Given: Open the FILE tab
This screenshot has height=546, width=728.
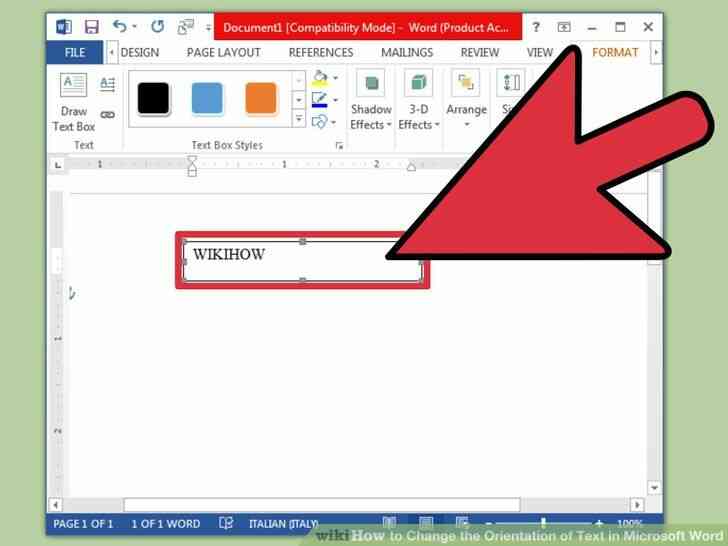Looking at the screenshot, I should point(75,52).
